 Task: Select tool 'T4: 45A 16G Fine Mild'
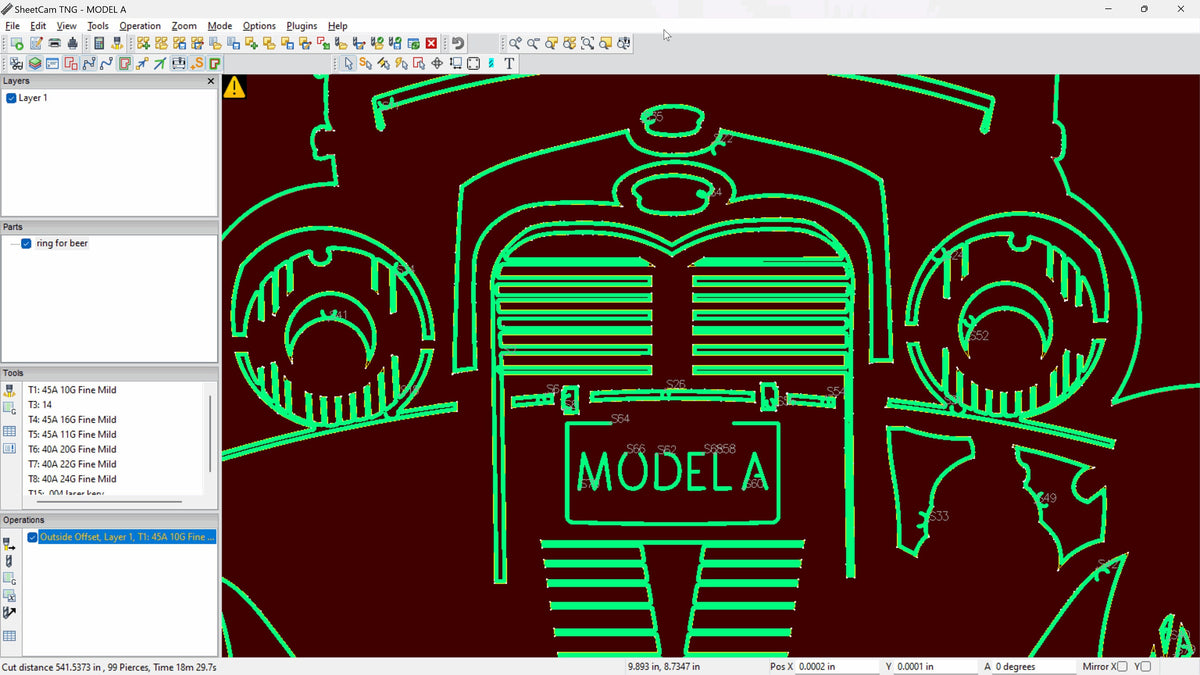click(72, 420)
